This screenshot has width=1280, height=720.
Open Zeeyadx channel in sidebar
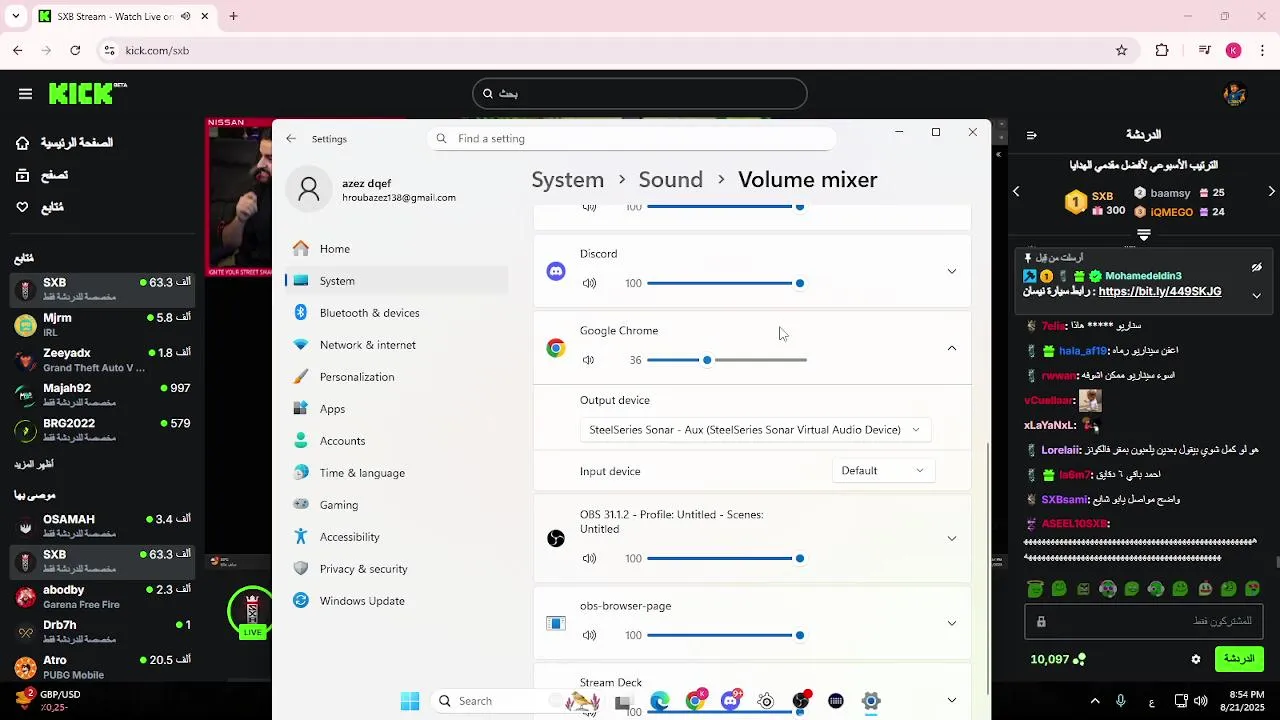(102, 360)
